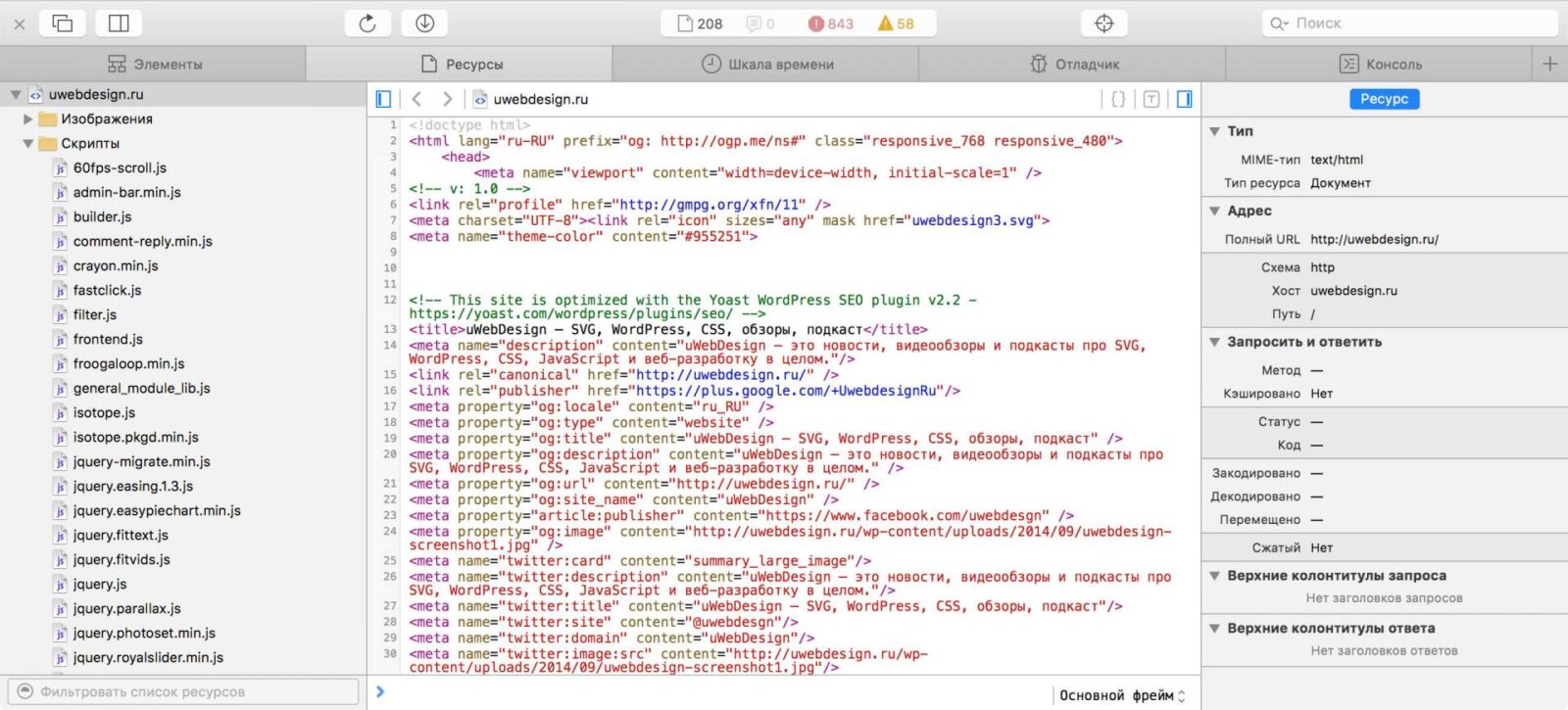
Task: Open crayon.min.js script
Action: click(x=116, y=266)
